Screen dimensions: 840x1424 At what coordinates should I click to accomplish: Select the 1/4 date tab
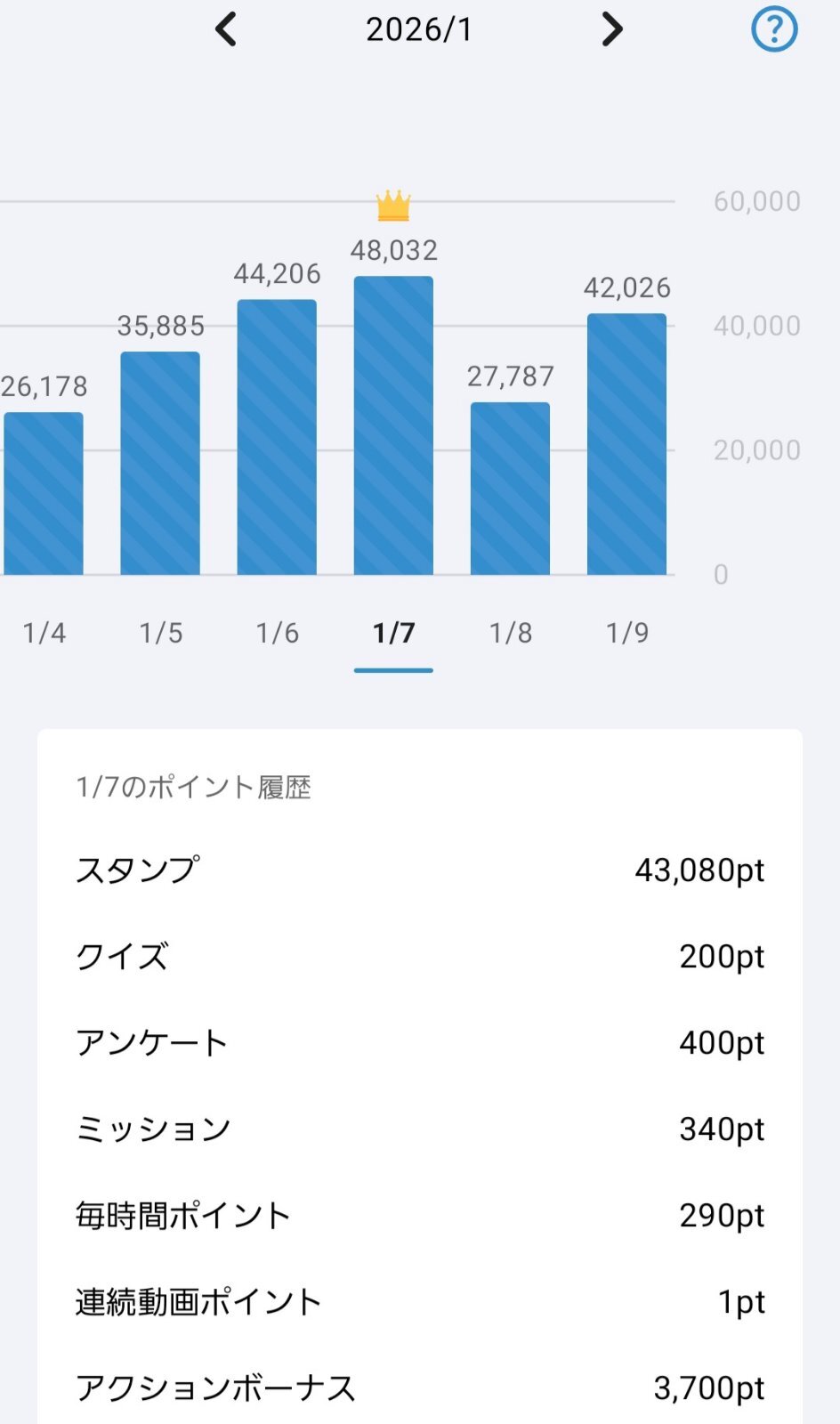click(x=44, y=633)
